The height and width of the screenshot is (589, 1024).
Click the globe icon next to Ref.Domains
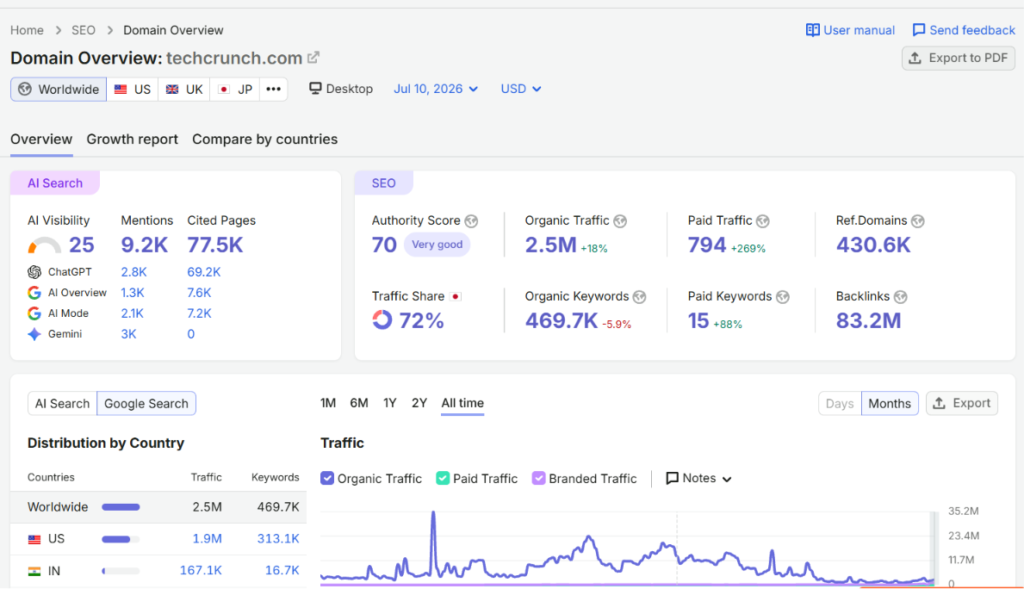click(918, 221)
